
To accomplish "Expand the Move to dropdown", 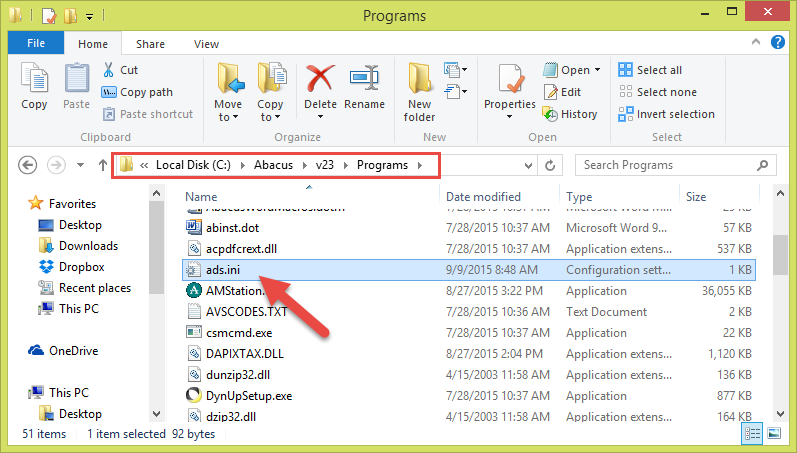I will (x=228, y=117).
